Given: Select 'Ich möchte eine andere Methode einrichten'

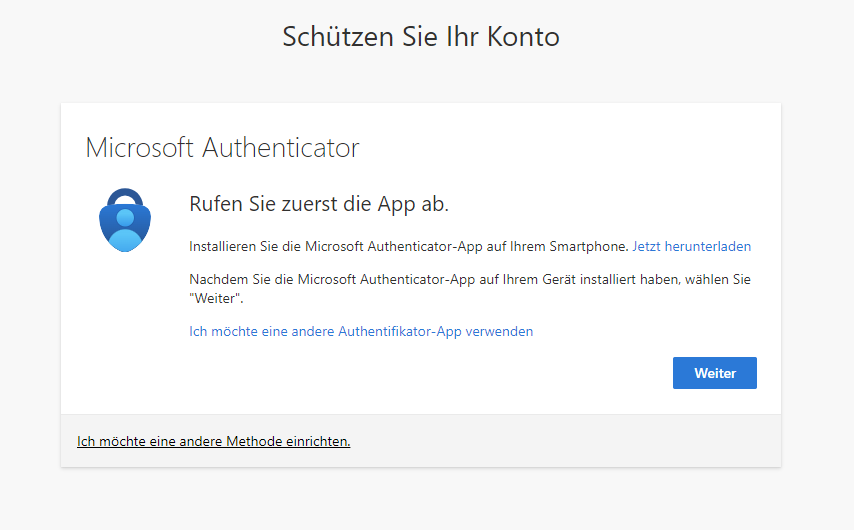Looking at the screenshot, I should [x=214, y=441].
